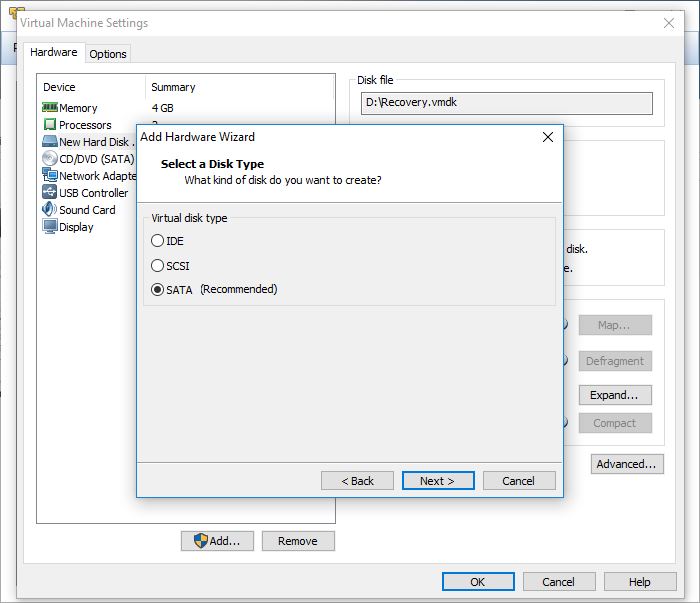
Task: Click OK in Virtual Machine Settings
Action: coord(478,582)
